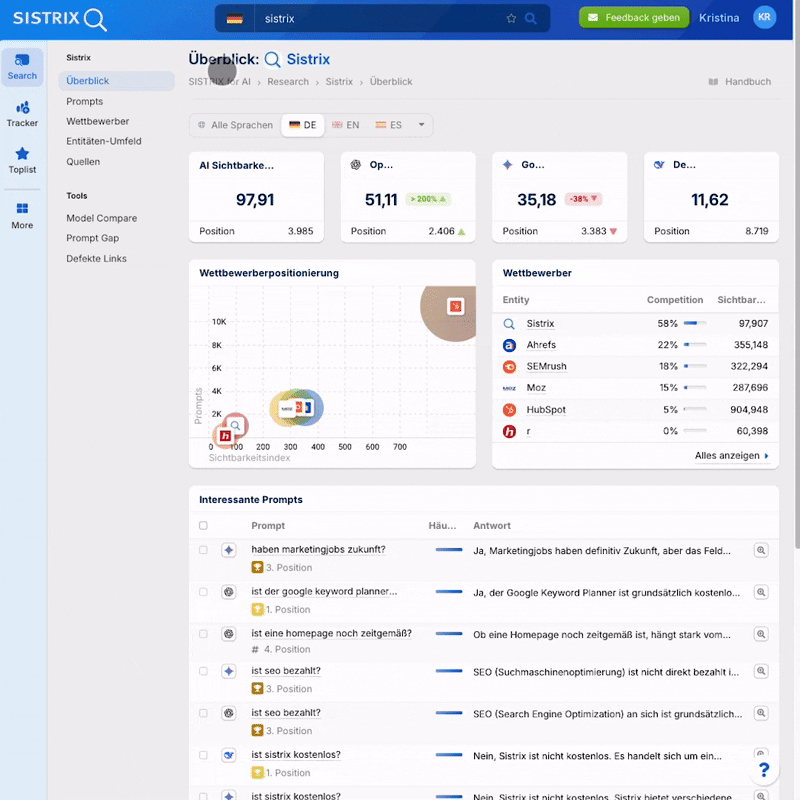
Task: Check the 'haben marketingjobs zukunft?' row checkbox
Action: tap(203, 550)
